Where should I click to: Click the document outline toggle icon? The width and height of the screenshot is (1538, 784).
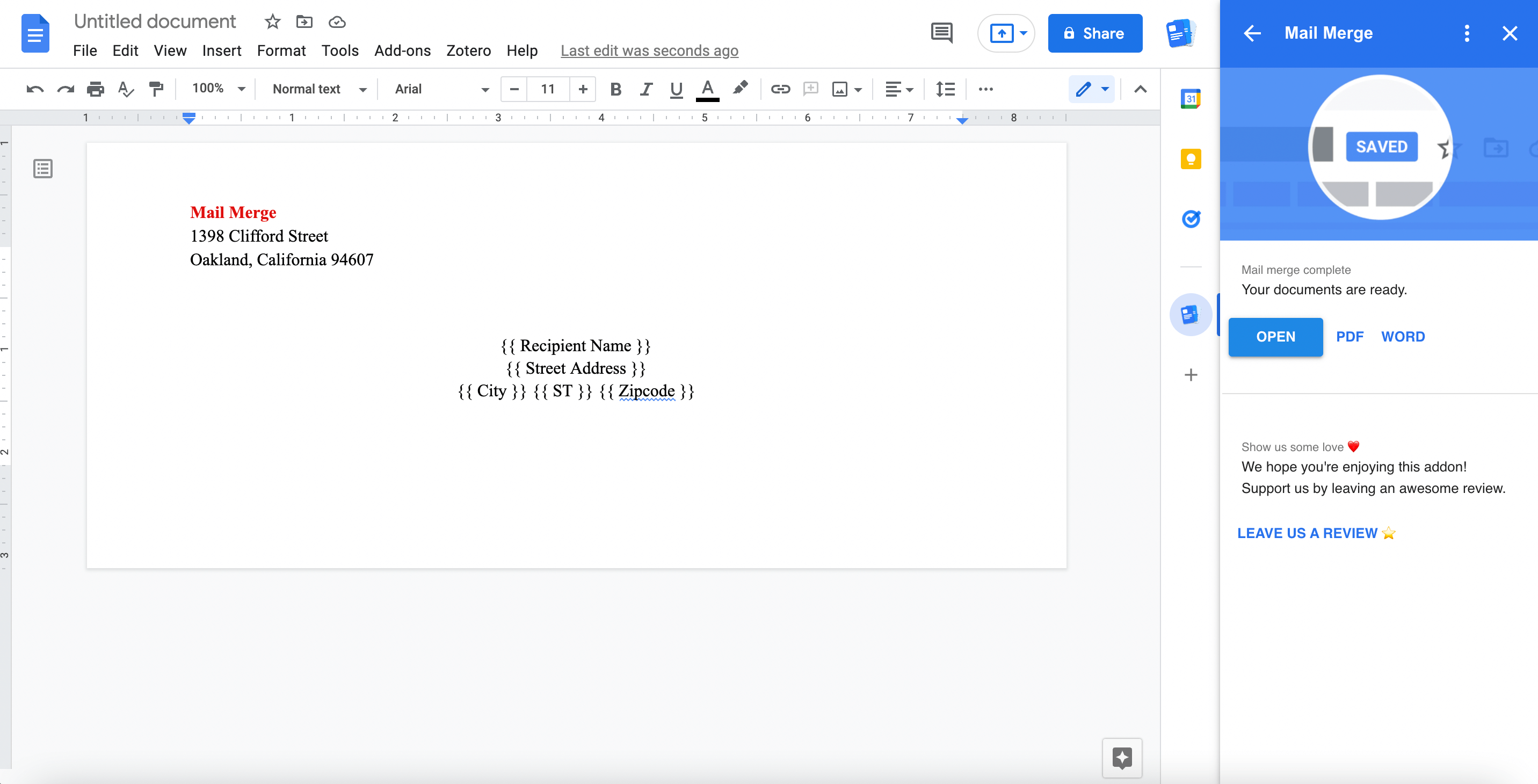[43, 168]
